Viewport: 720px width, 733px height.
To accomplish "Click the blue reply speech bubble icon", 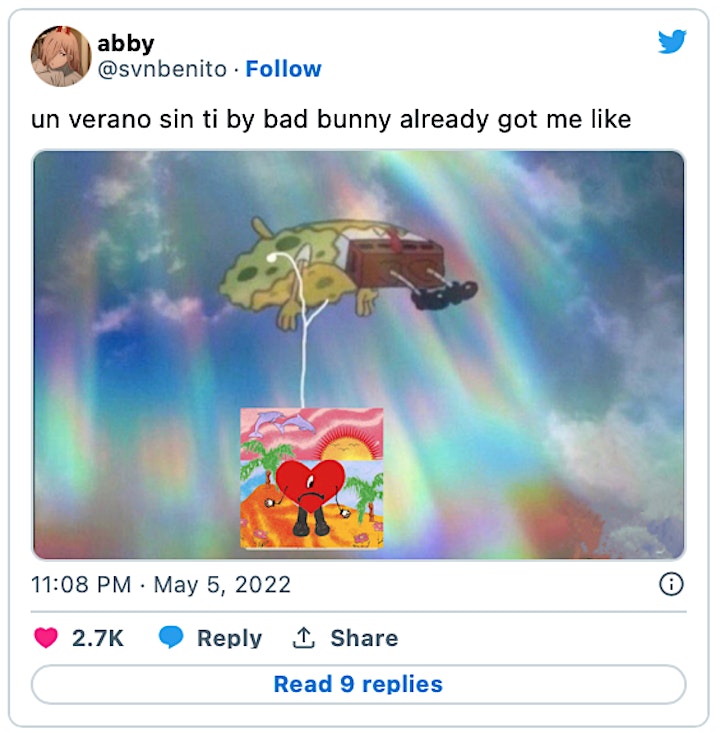I will (171, 637).
